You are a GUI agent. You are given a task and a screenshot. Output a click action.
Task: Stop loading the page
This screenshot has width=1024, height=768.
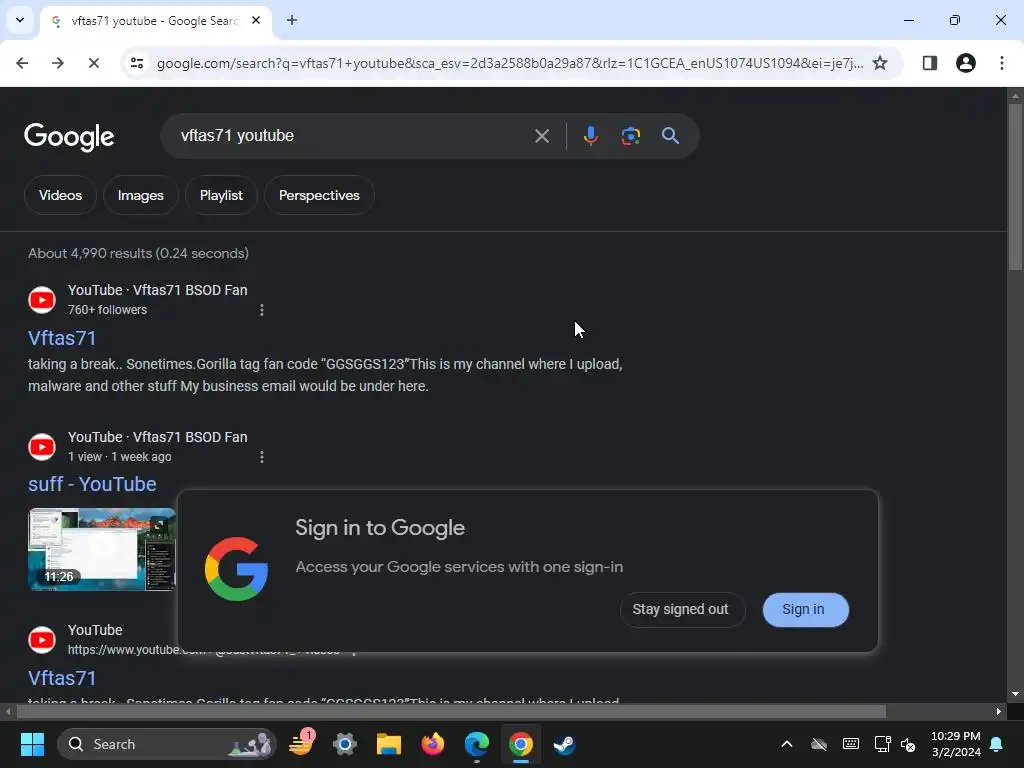pos(93,63)
